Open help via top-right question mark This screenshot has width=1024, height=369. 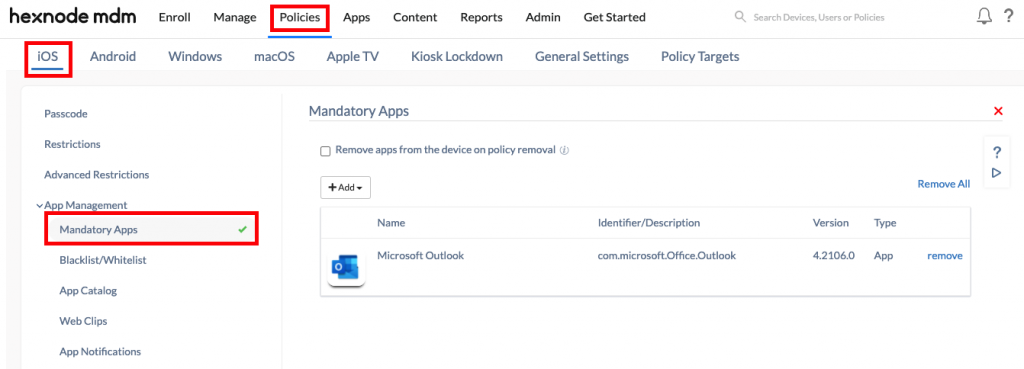coord(1008,17)
